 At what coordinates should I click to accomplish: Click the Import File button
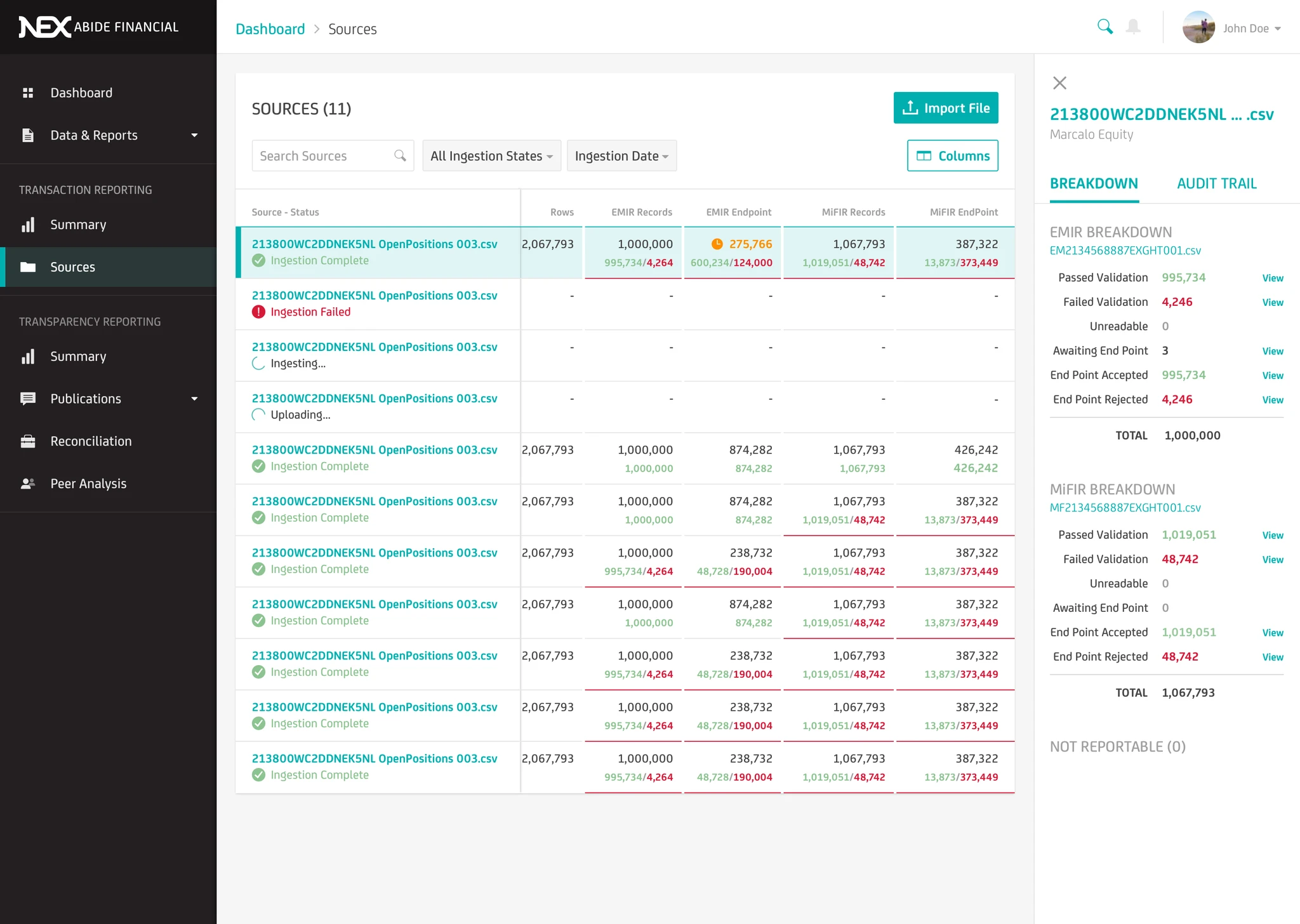tap(945, 107)
